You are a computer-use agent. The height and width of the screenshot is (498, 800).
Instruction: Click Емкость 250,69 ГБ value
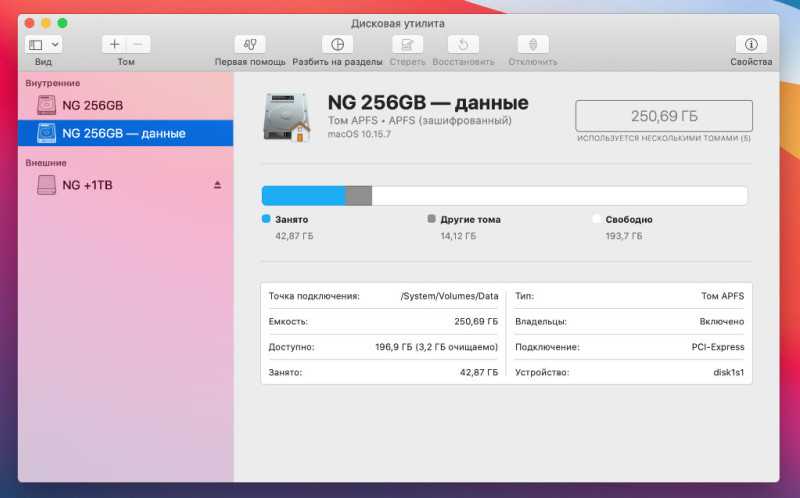click(x=476, y=322)
